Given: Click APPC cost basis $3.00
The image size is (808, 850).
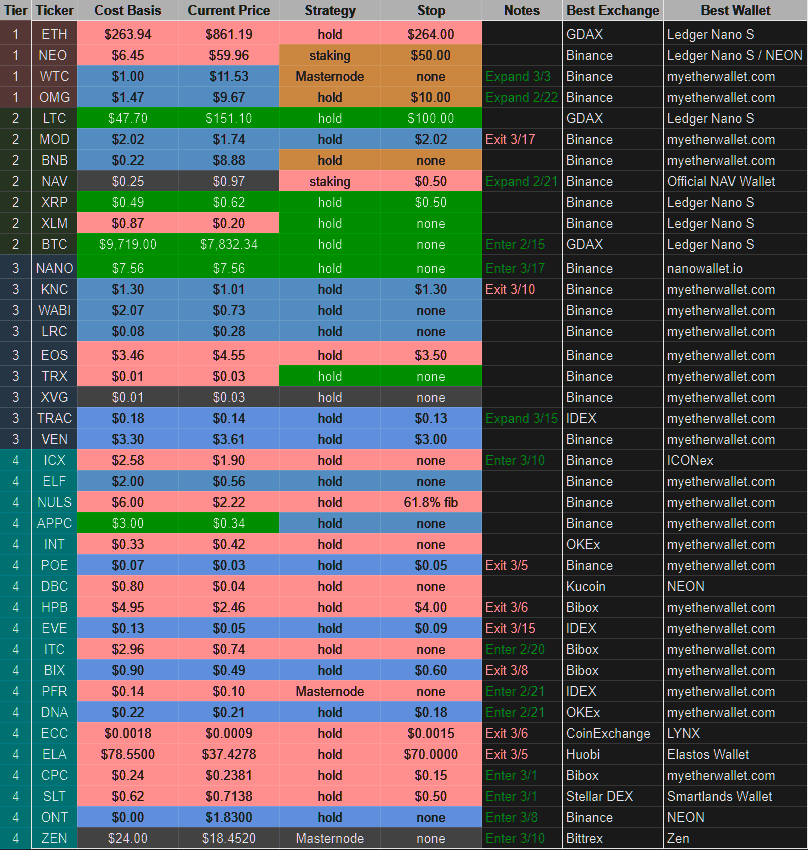Looking at the screenshot, I should pos(127,523).
